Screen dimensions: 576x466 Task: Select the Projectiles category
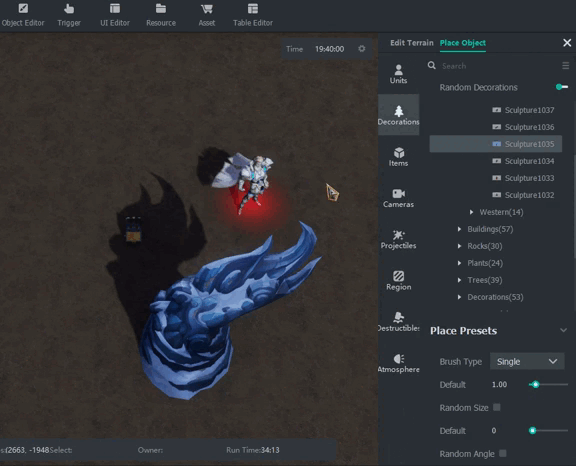[398, 239]
